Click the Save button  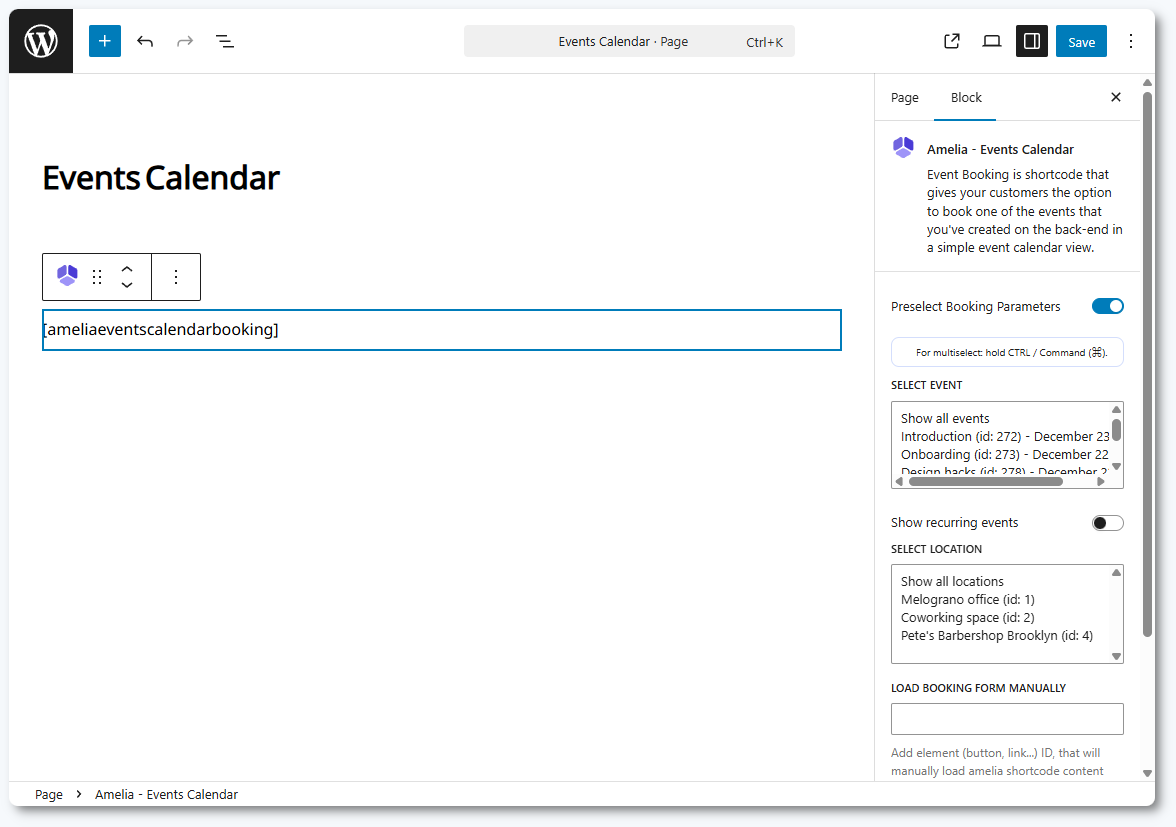pos(1081,42)
